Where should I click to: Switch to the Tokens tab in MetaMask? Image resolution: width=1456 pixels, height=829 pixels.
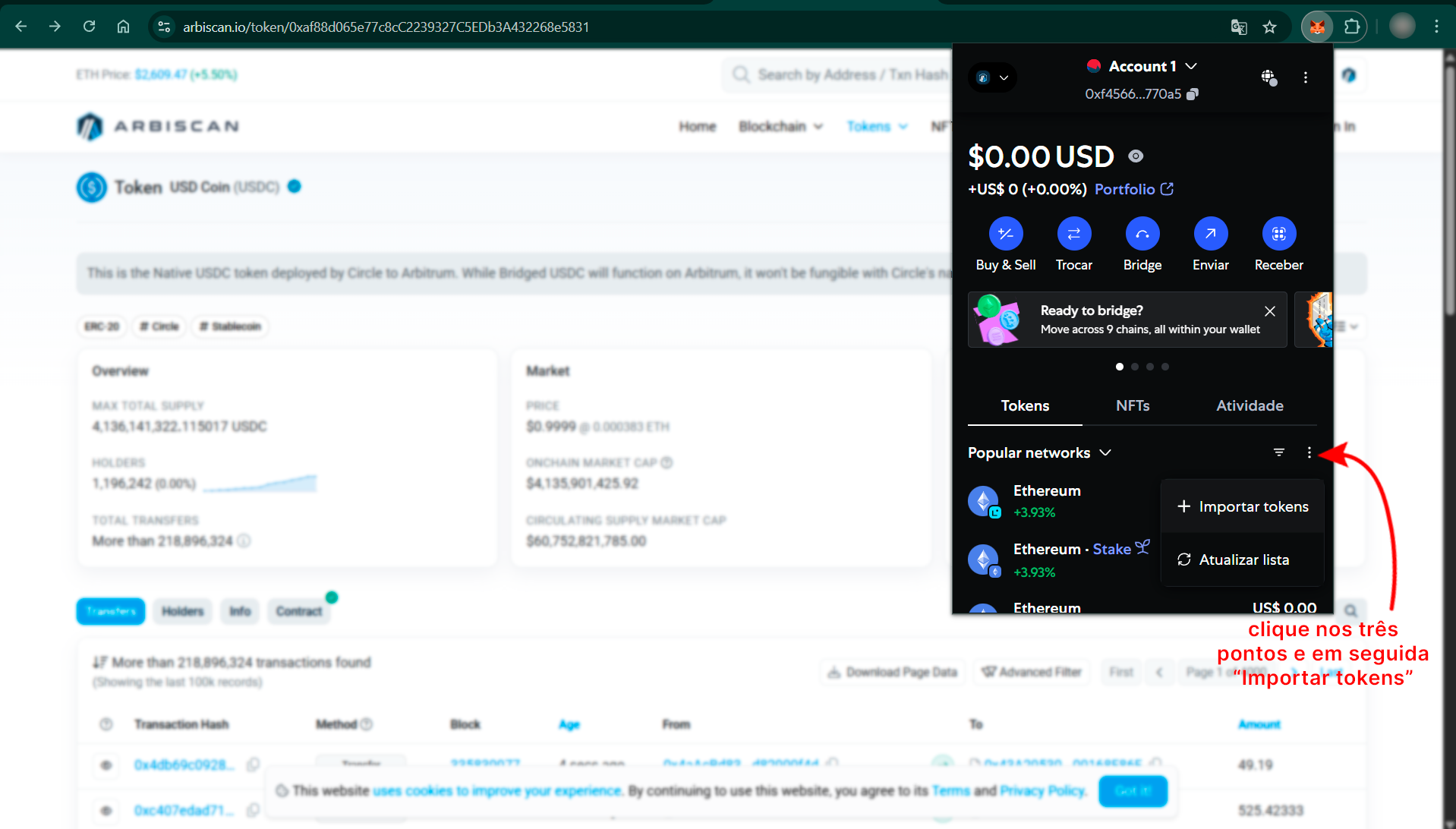1025,405
